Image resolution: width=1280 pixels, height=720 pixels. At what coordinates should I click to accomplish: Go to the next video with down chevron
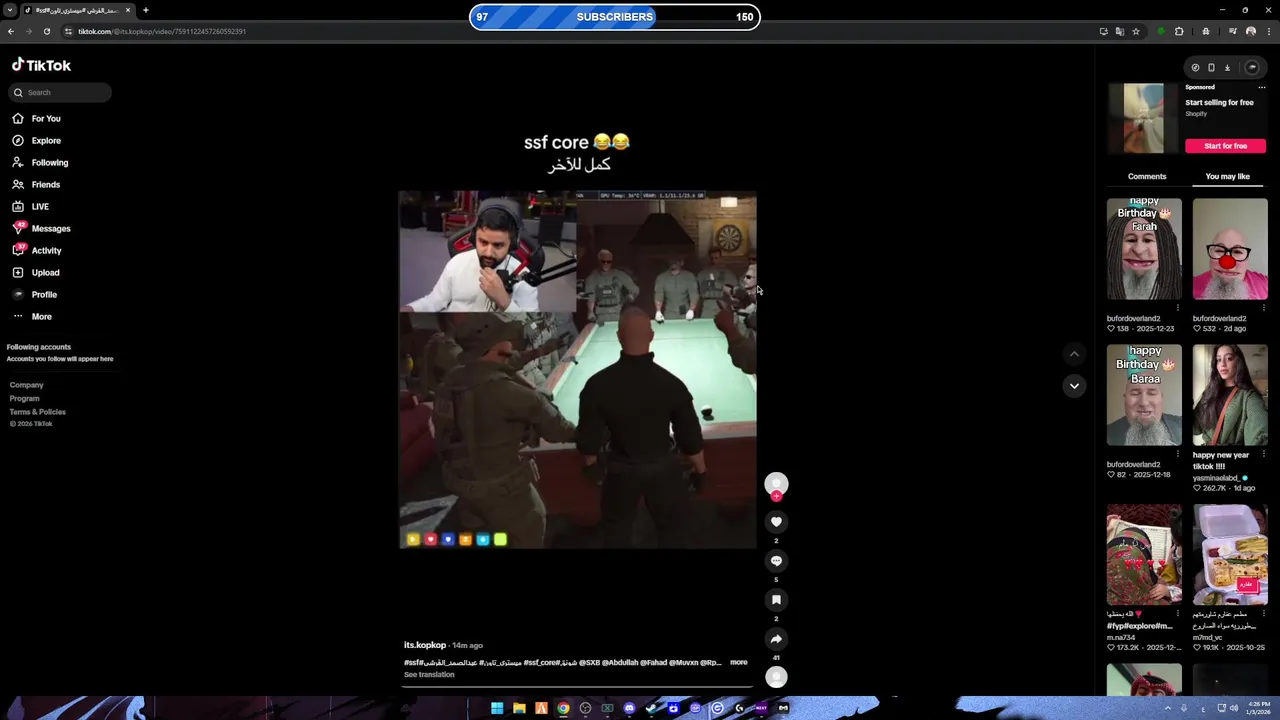[x=1074, y=385]
